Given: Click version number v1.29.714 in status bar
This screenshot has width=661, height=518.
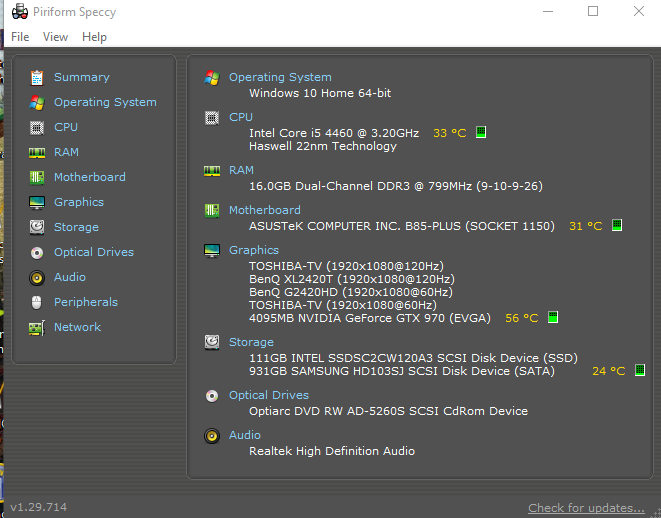Looking at the screenshot, I should click(x=38, y=507).
